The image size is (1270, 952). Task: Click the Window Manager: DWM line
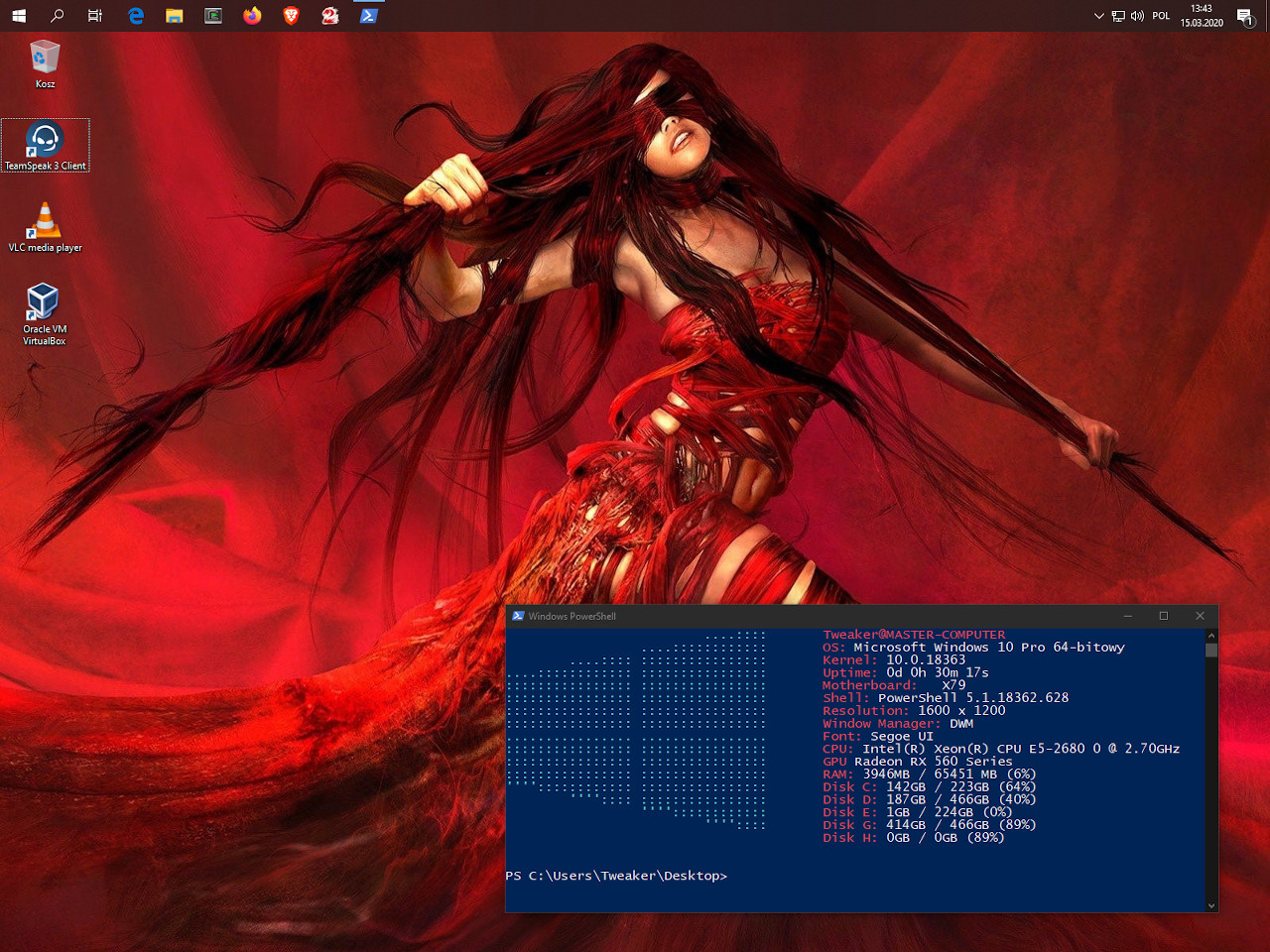coord(898,724)
